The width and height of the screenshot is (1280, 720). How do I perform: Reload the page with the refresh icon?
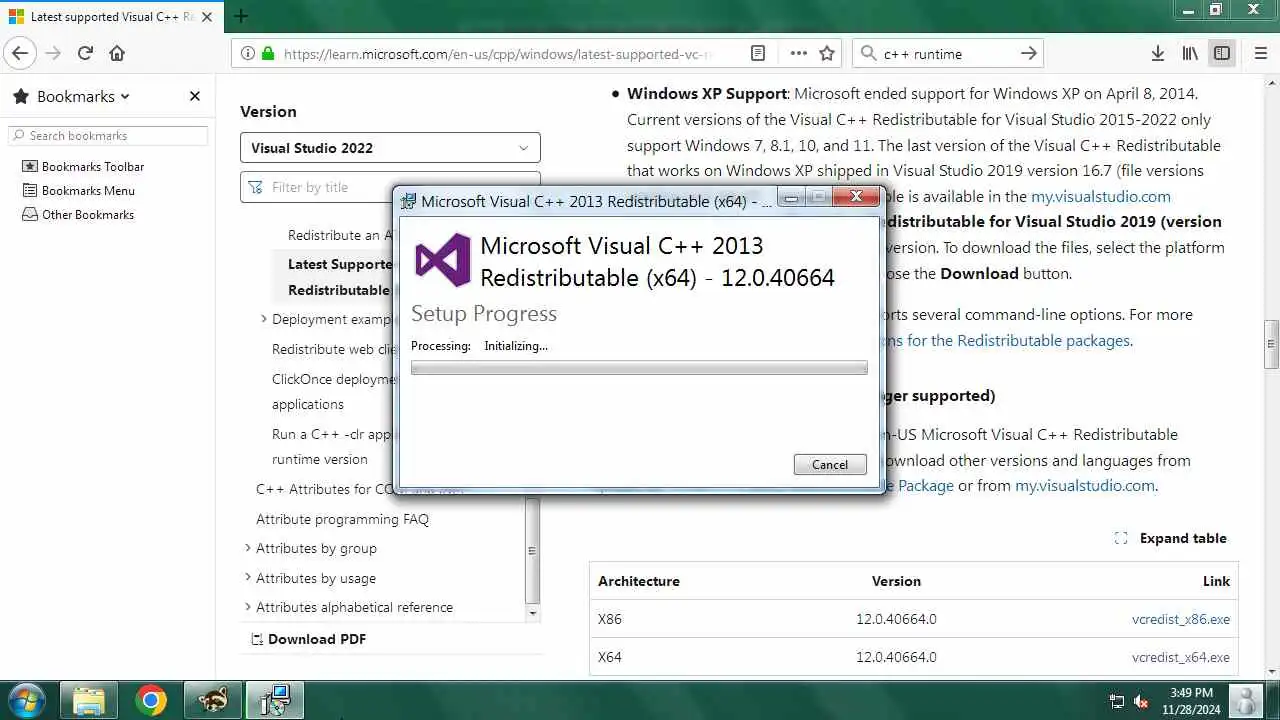pyautogui.click(x=85, y=53)
